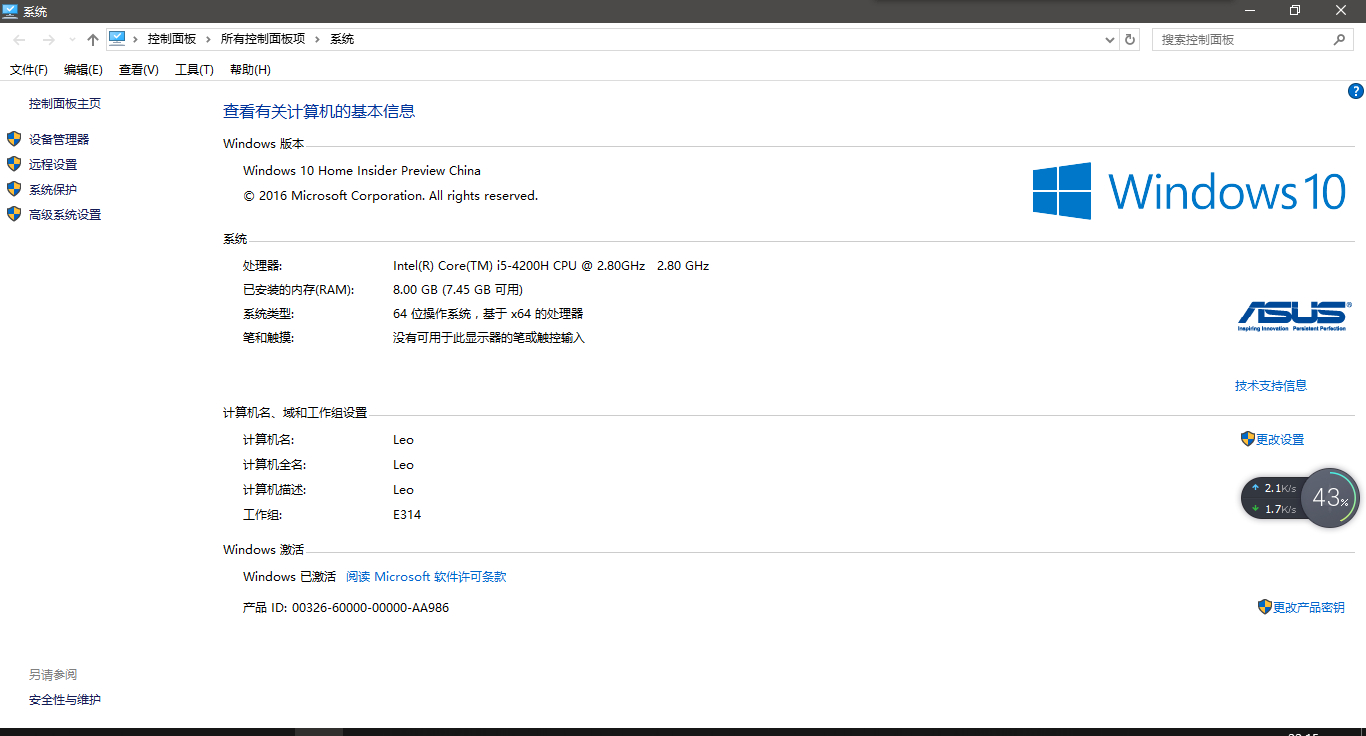Screen dimensions: 1366x736
Task: Expand the chevron after 控制面板
Action: (x=209, y=39)
